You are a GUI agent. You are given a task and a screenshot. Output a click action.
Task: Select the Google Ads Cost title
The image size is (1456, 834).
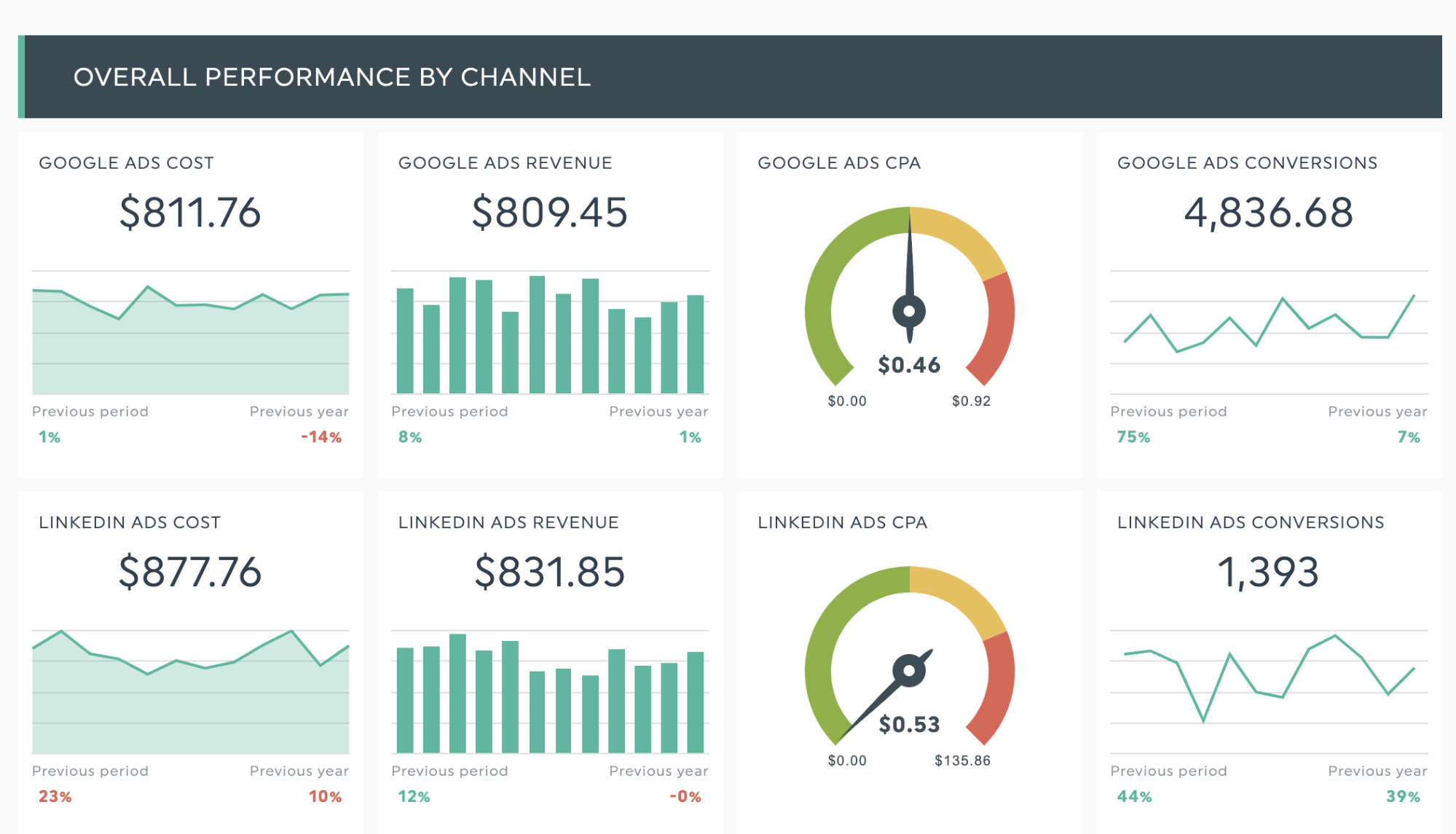[x=126, y=162]
